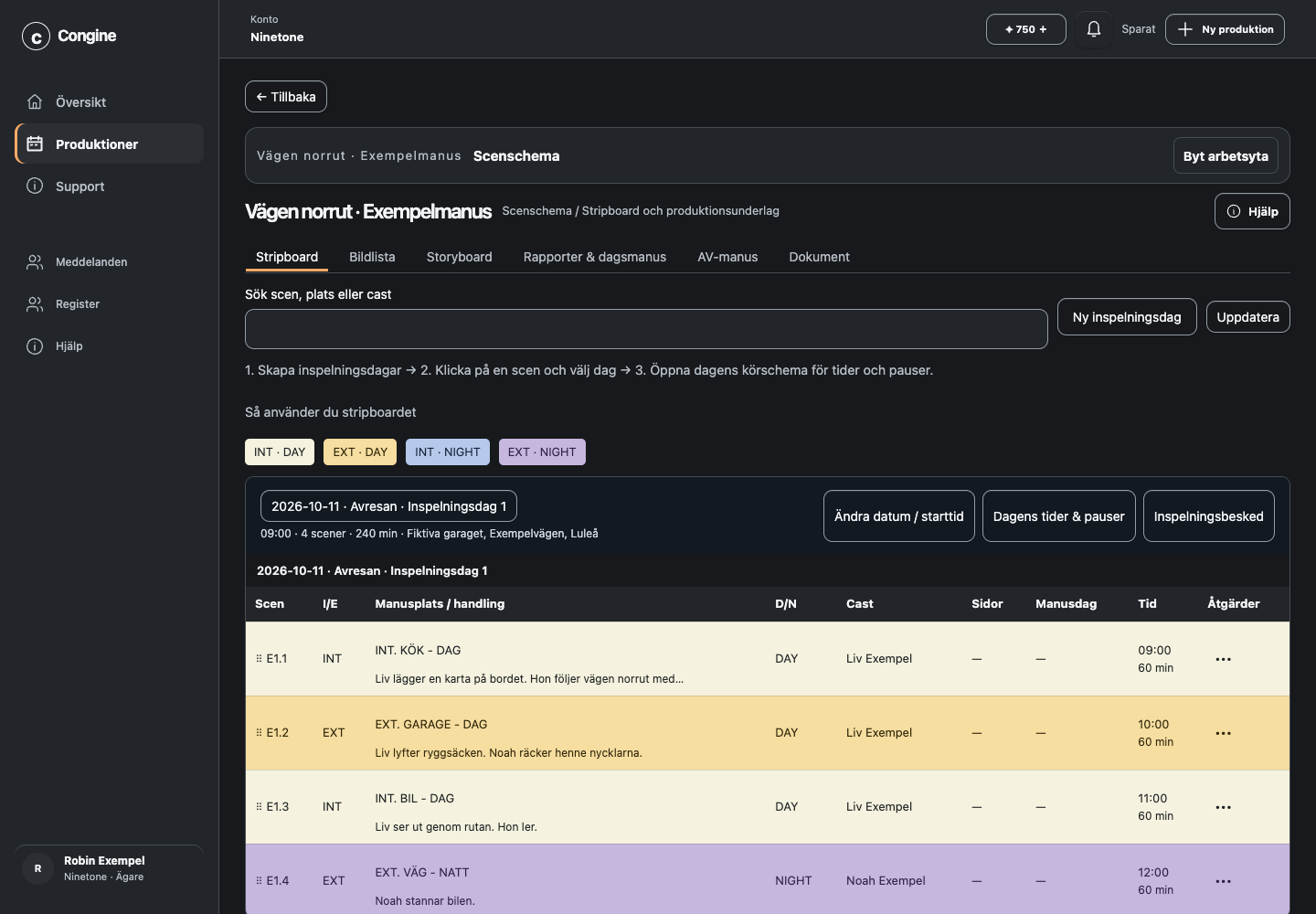The image size is (1316, 914).
Task: Click the drag handle of scene E1.2
Action: point(259,733)
